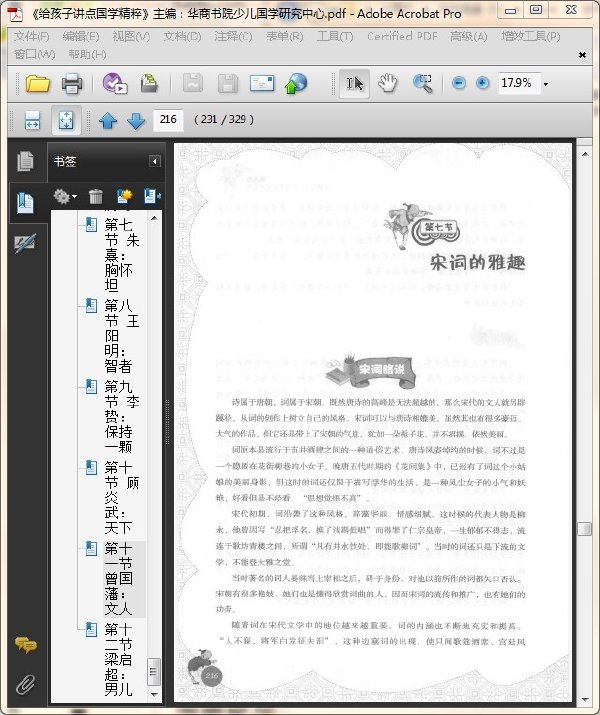600x715 pixels.
Task: Open the 高级(A) menu
Action: pyautogui.click(x=469, y=36)
